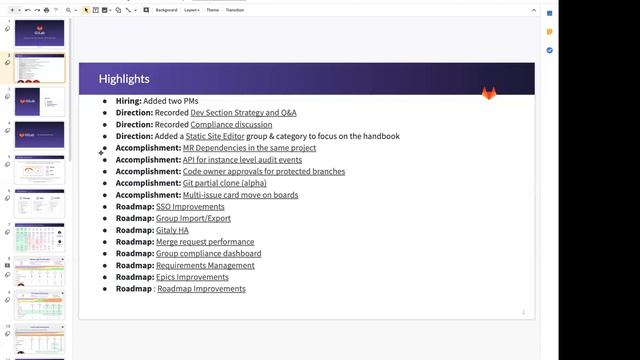The height and width of the screenshot is (360, 640).
Task: Click the Print icon
Action: click(x=47, y=10)
